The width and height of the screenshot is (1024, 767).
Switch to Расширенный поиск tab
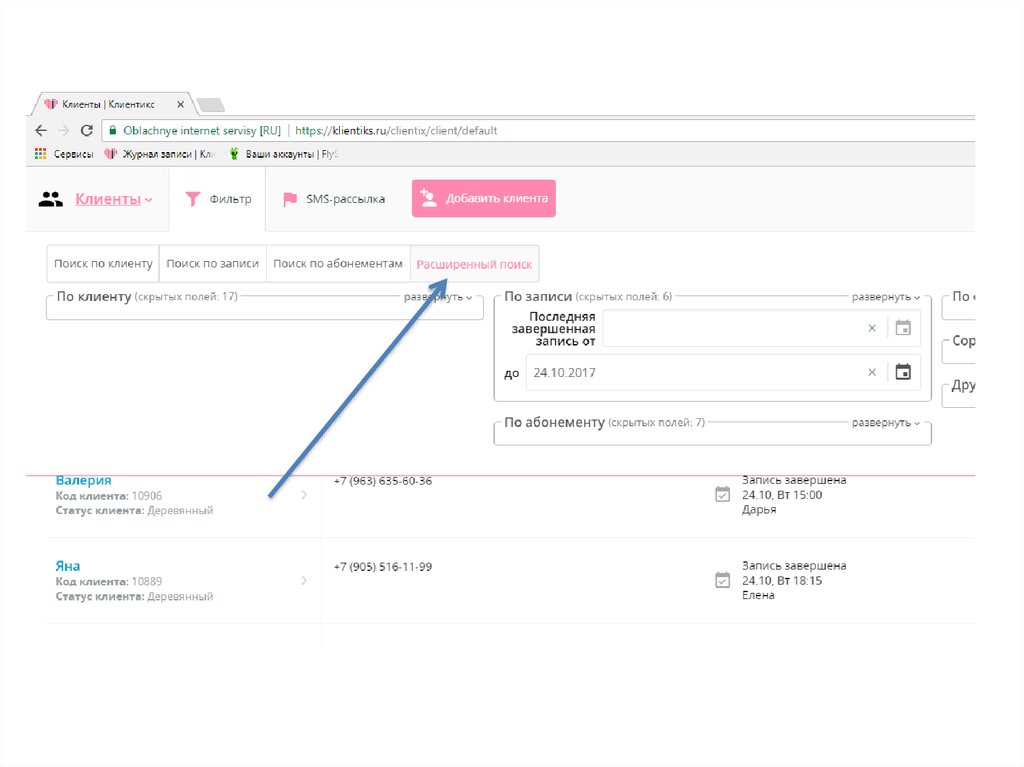click(x=475, y=264)
